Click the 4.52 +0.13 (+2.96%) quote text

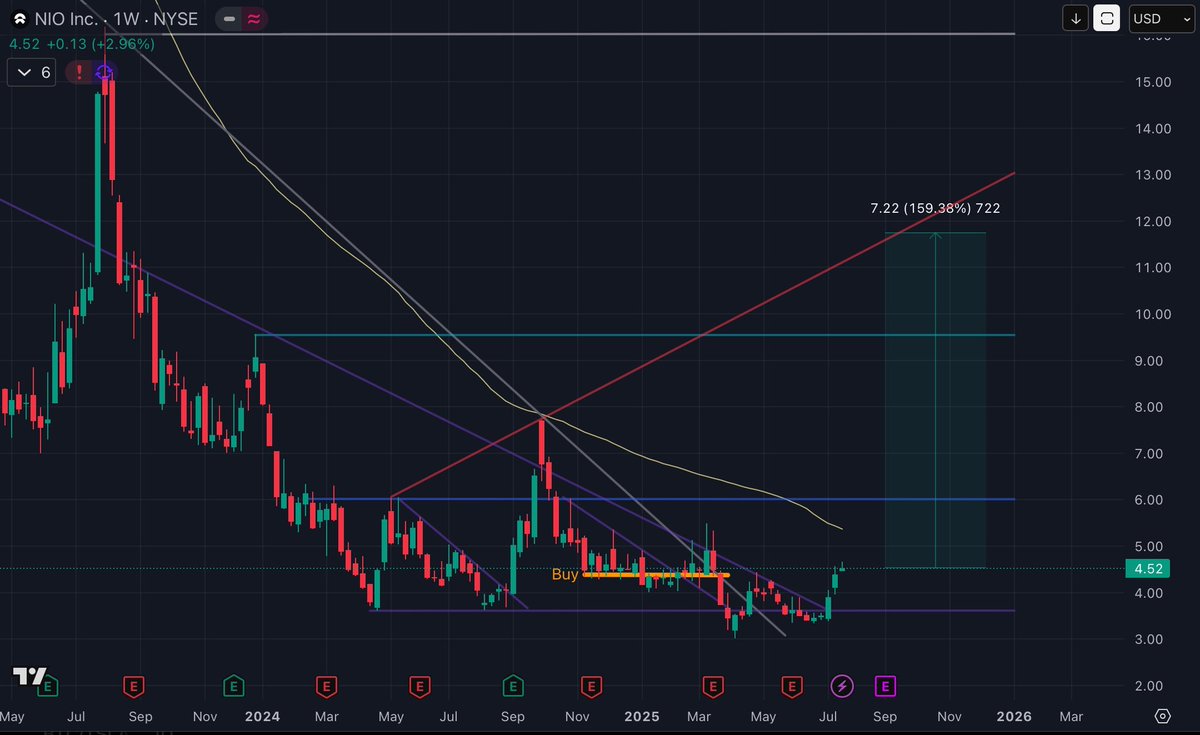tap(82, 44)
